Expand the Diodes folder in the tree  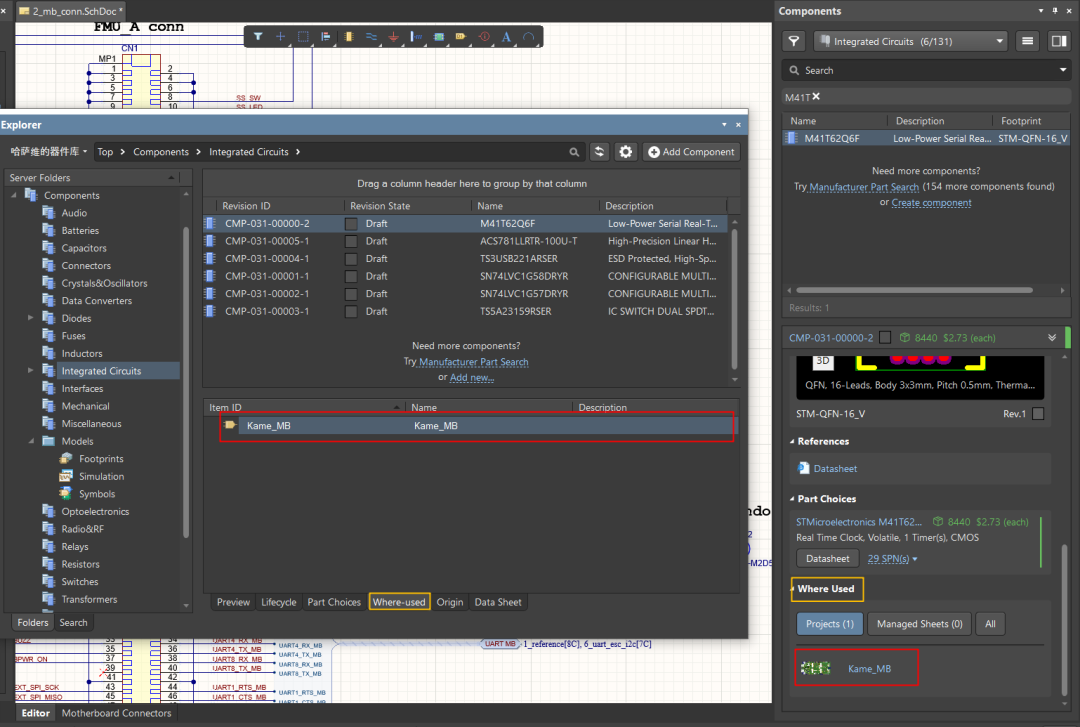(31, 318)
